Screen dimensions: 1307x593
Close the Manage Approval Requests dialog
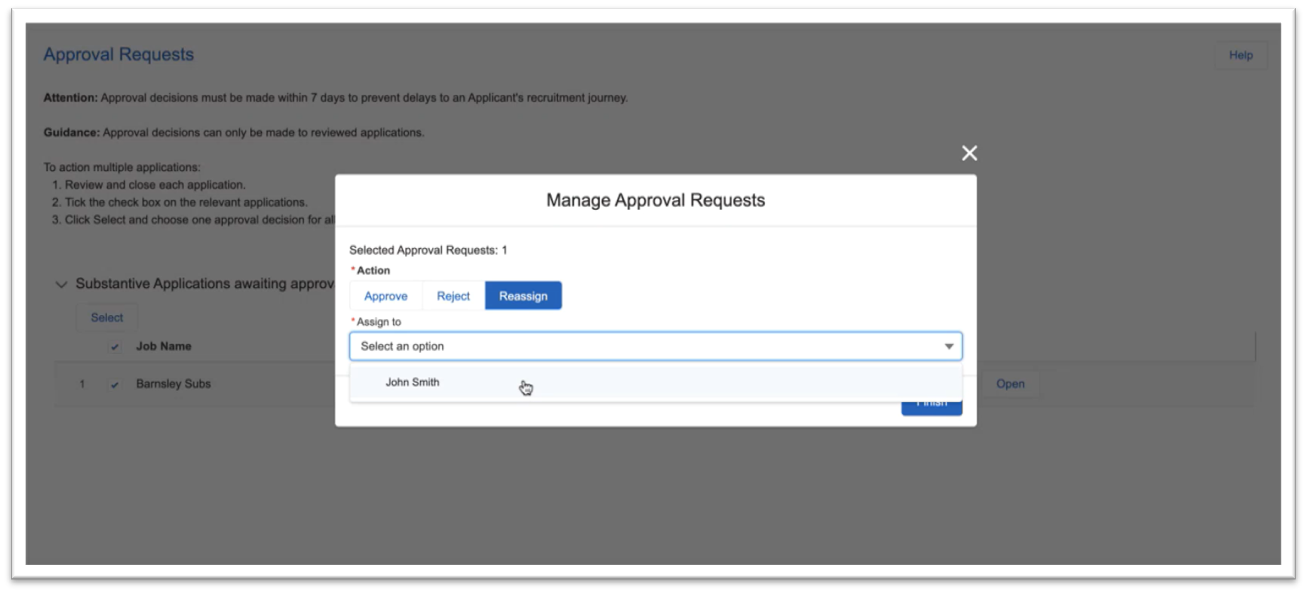(x=968, y=153)
